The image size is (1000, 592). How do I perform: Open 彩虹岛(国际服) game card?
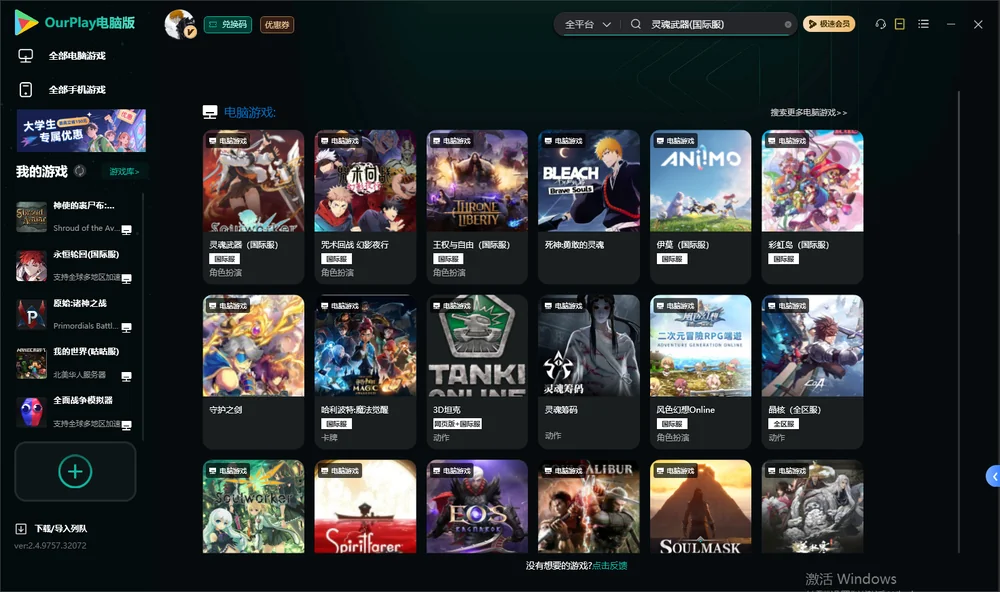point(812,207)
